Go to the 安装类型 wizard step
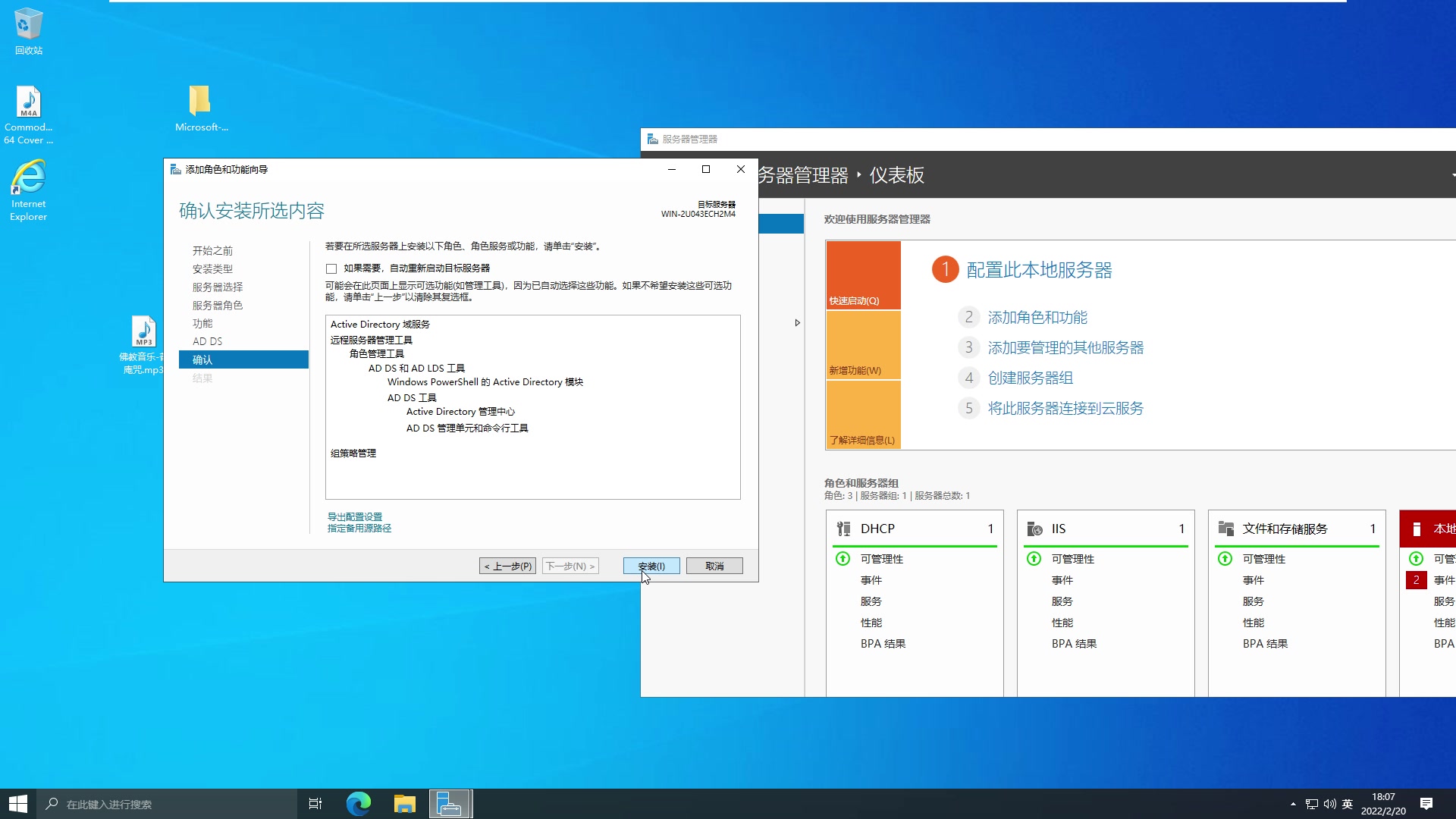Screen dimensions: 1456x819 point(212,269)
